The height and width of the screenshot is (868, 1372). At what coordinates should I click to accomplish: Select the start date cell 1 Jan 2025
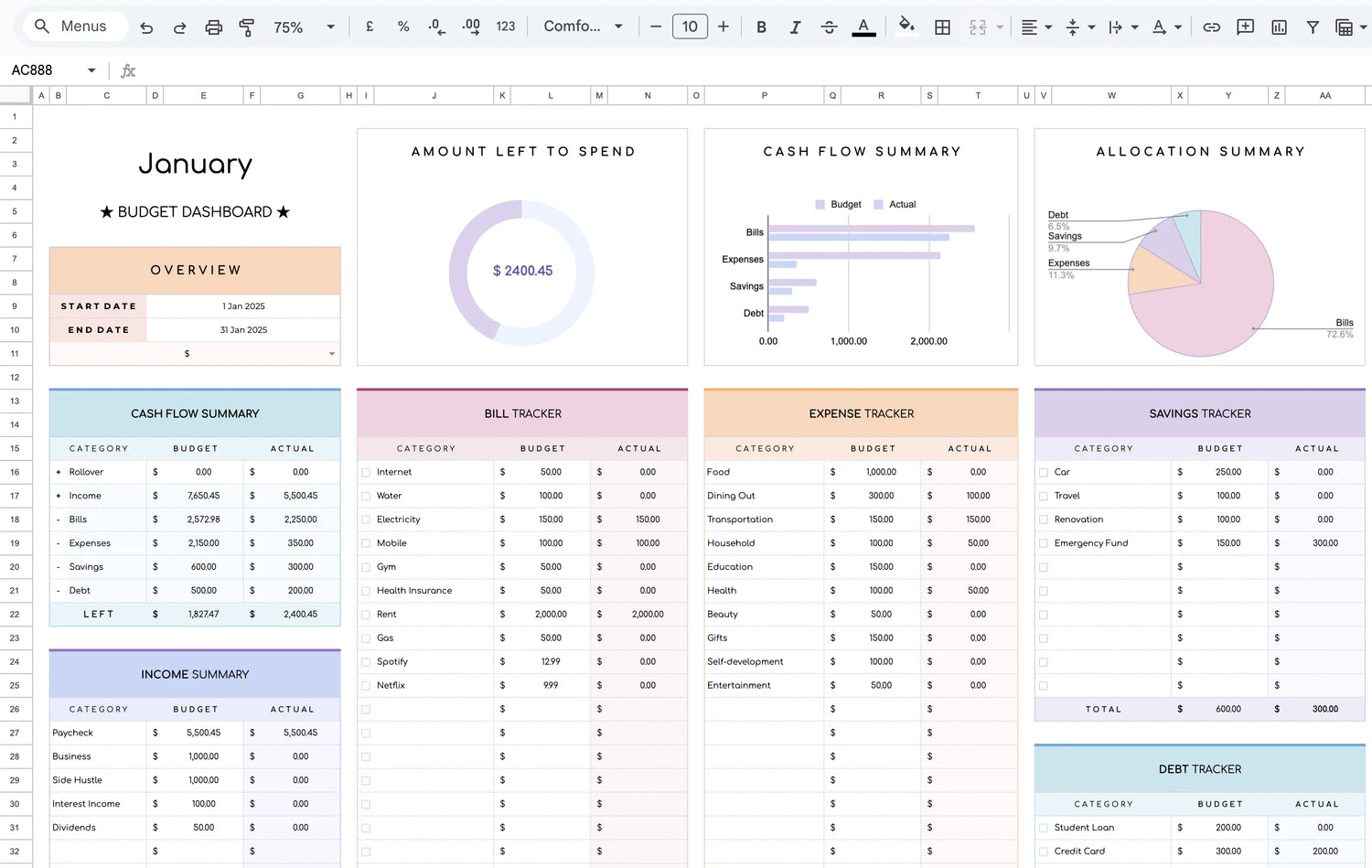[243, 306]
